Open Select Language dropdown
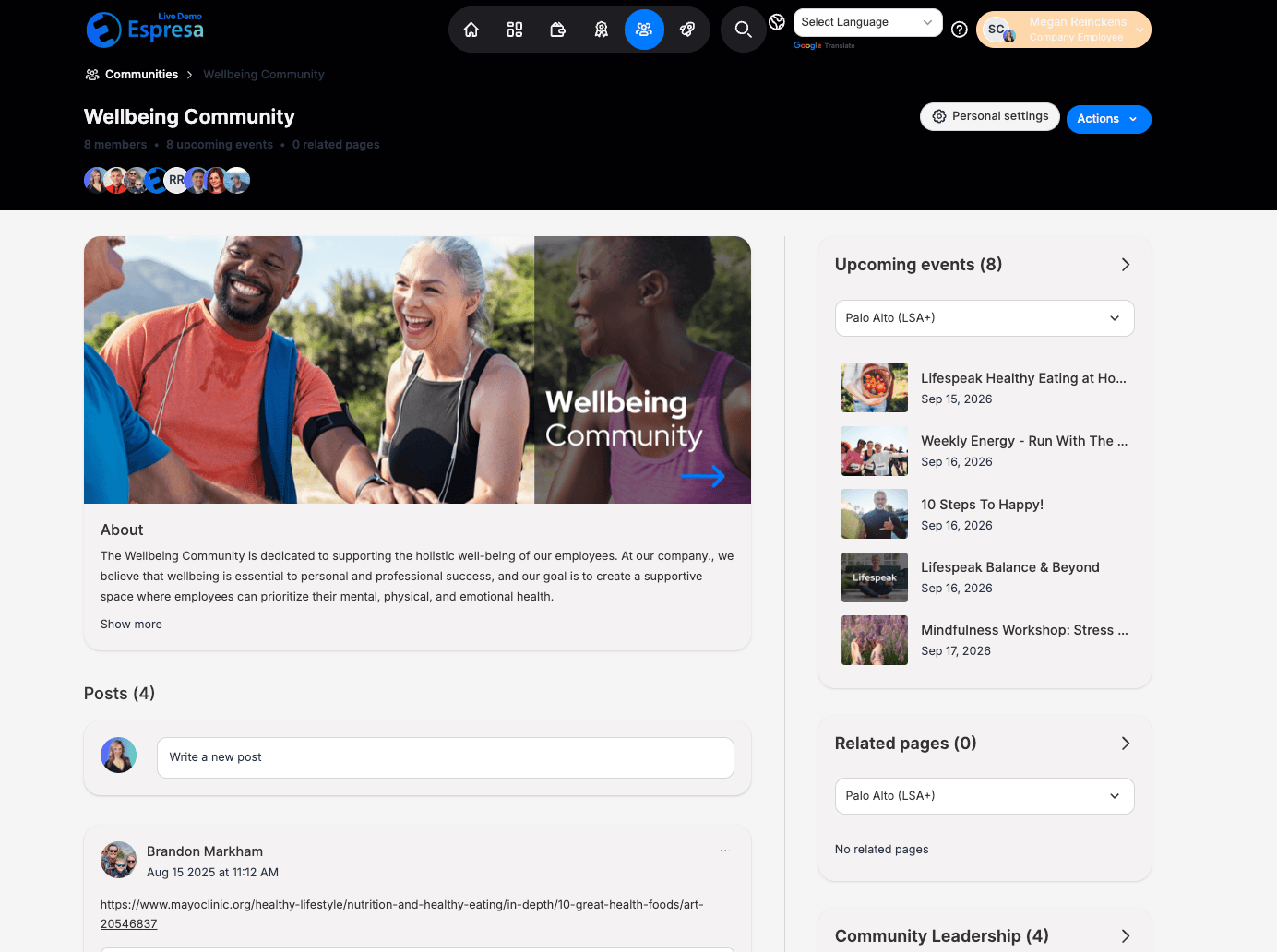Viewport: 1277px width, 952px height. (x=867, y=22)
